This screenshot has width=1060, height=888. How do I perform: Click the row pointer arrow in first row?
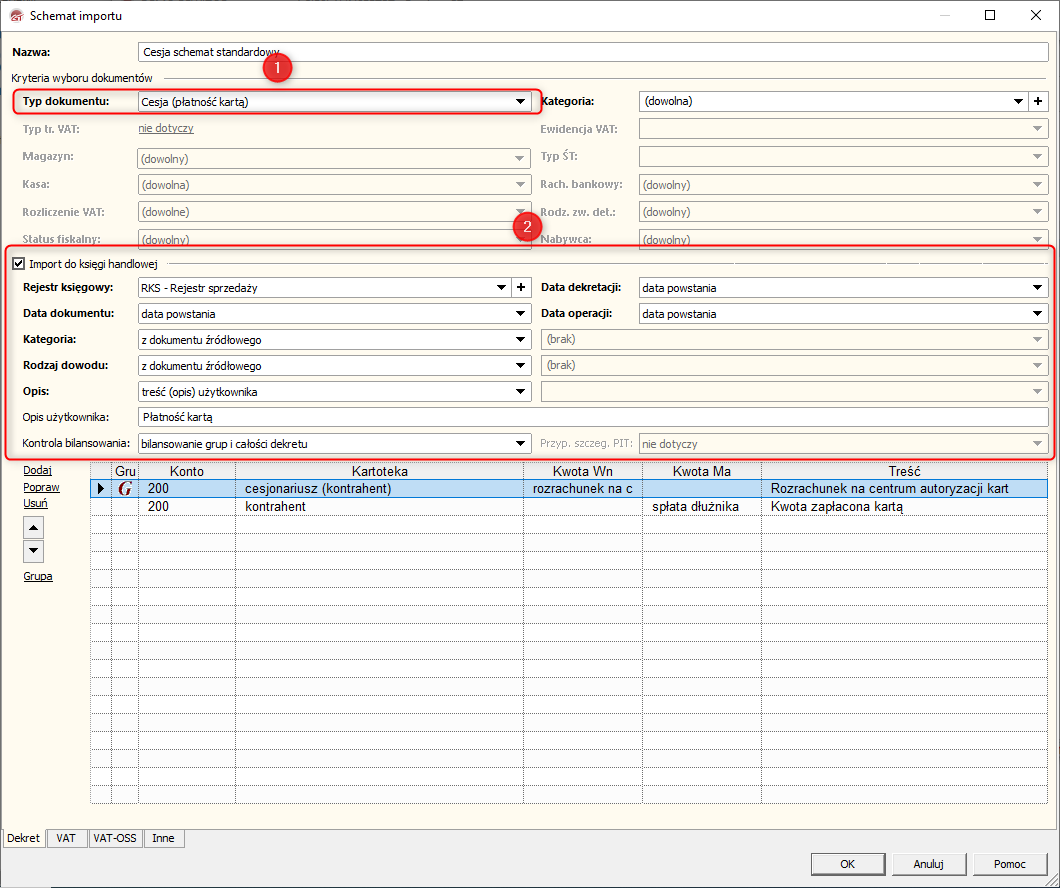point(101,489)
